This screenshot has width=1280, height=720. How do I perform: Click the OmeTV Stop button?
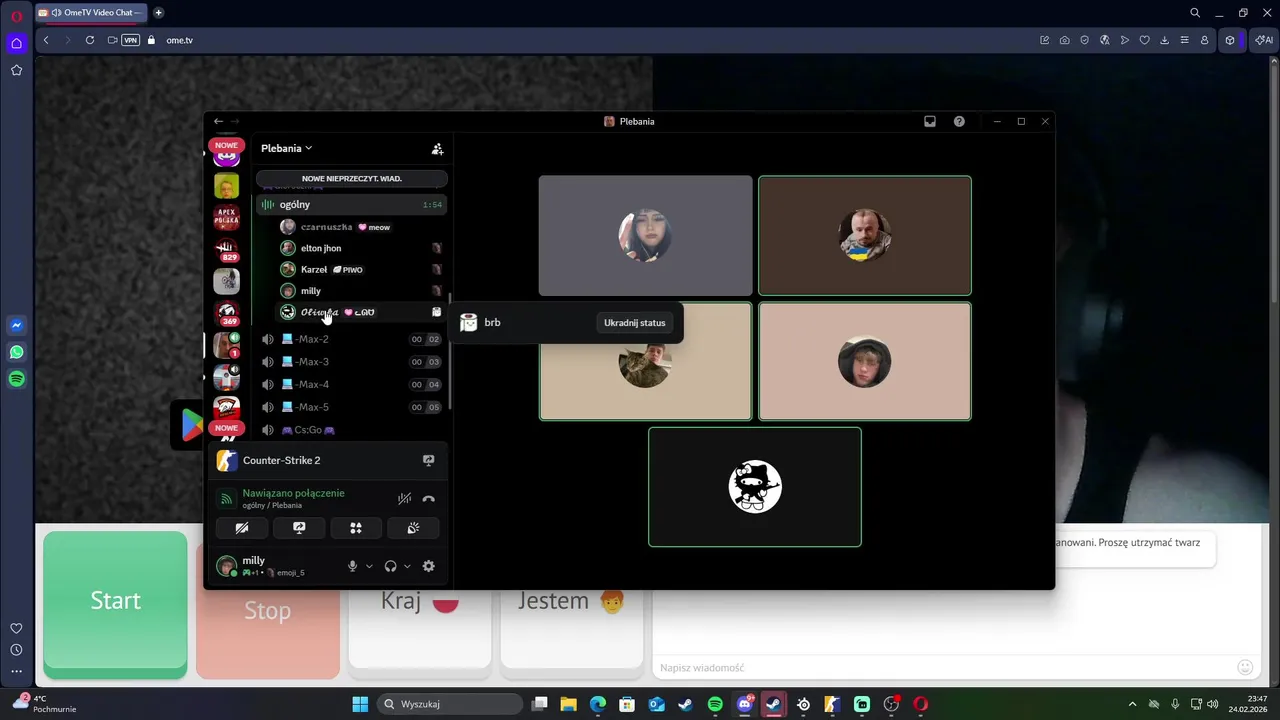pos(268,610)
